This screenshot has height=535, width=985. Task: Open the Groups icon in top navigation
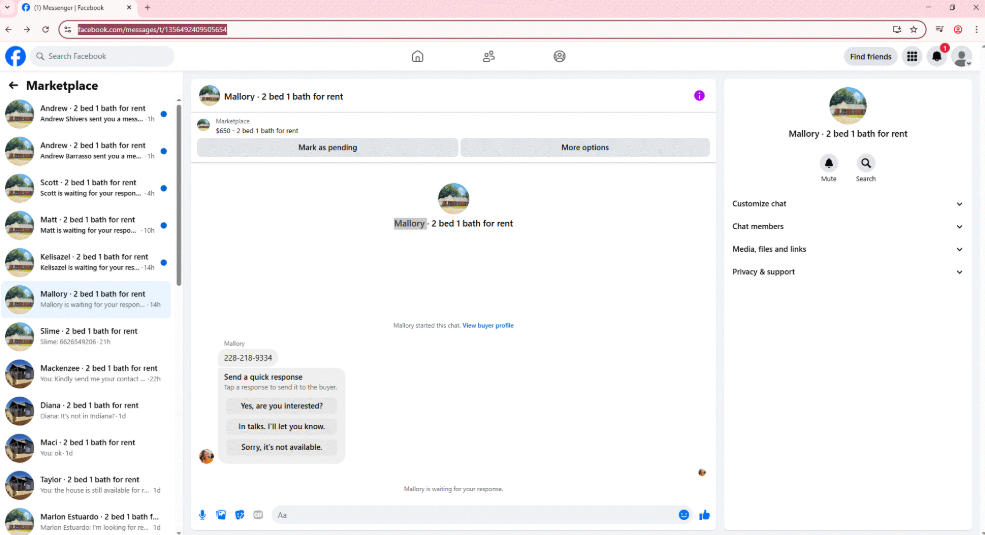click(559, 57)
